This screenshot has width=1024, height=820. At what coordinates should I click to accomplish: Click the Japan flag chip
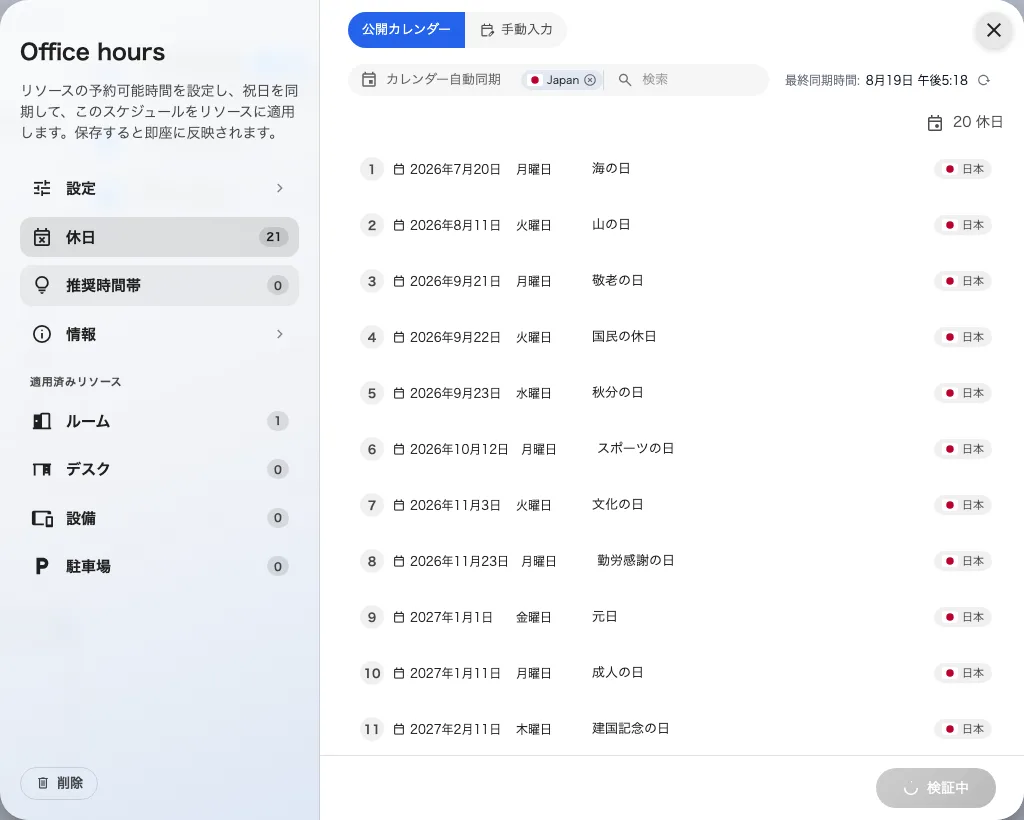(x=562, y=80)
